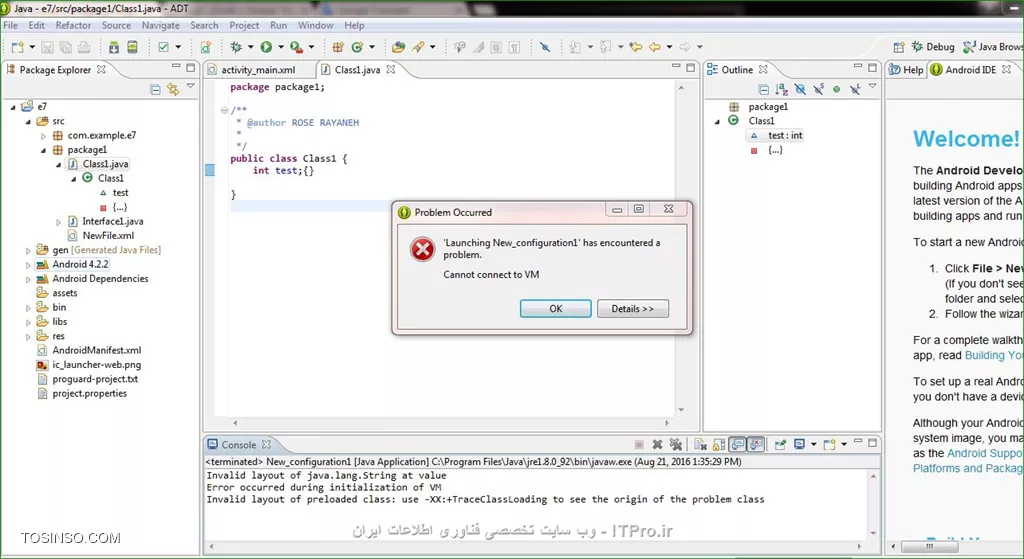1024x559 pixels.
Task: Toggle Link with Editor in Package Explorer
Action: point(173,89)
